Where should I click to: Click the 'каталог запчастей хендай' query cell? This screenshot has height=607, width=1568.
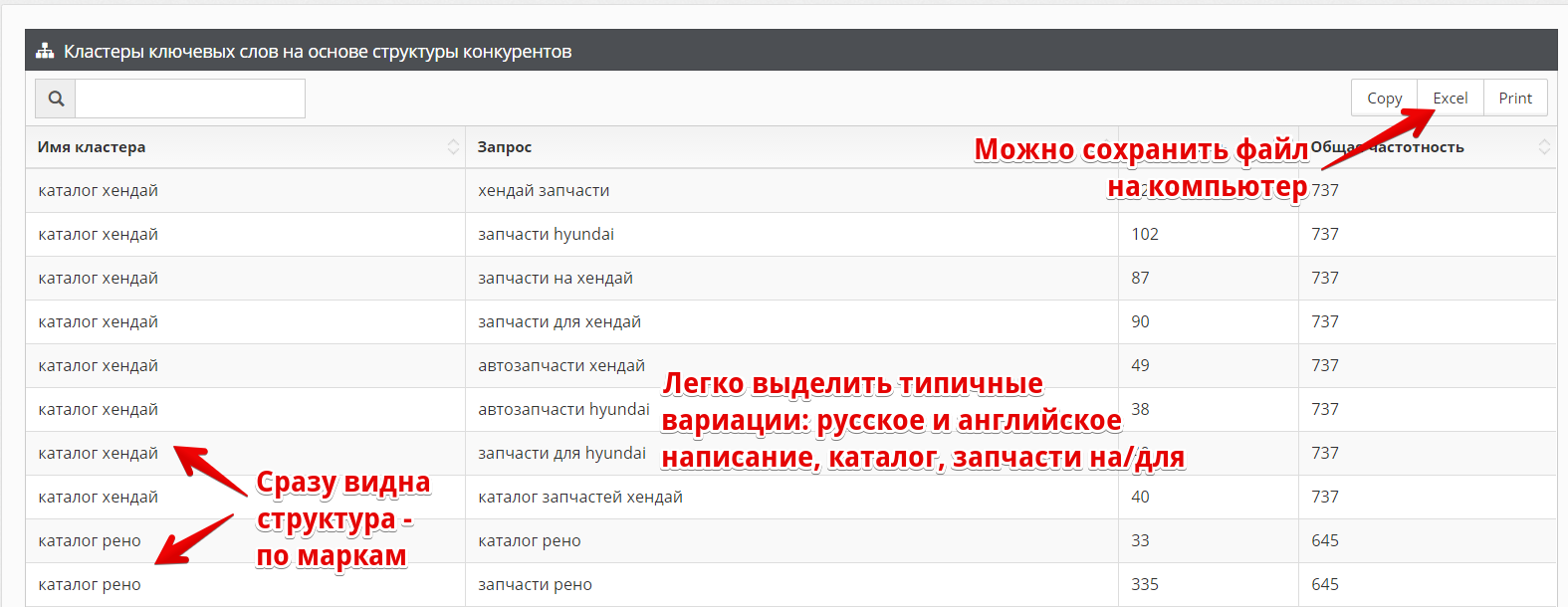click(x=580, y=497)
